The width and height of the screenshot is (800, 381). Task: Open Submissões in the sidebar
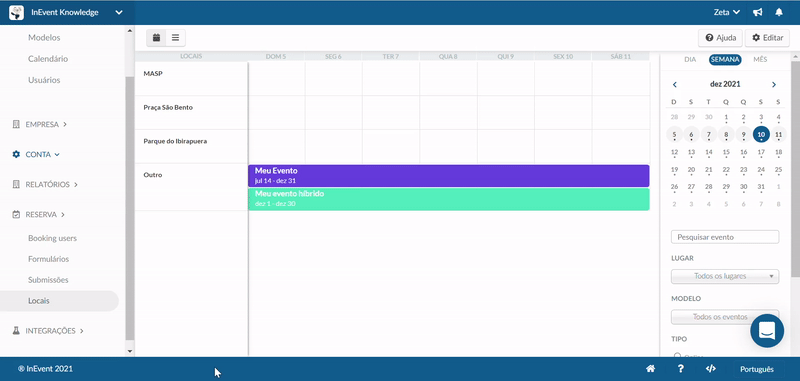click(x=48, y=280)
